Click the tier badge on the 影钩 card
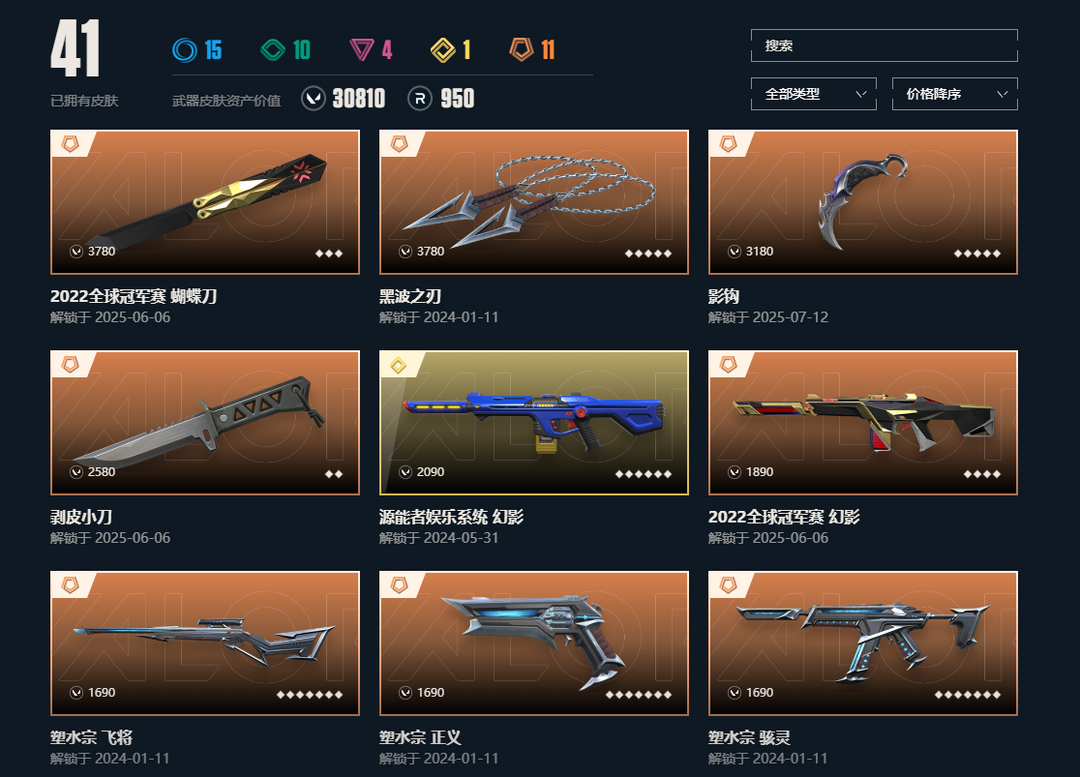 pos(728,144)
